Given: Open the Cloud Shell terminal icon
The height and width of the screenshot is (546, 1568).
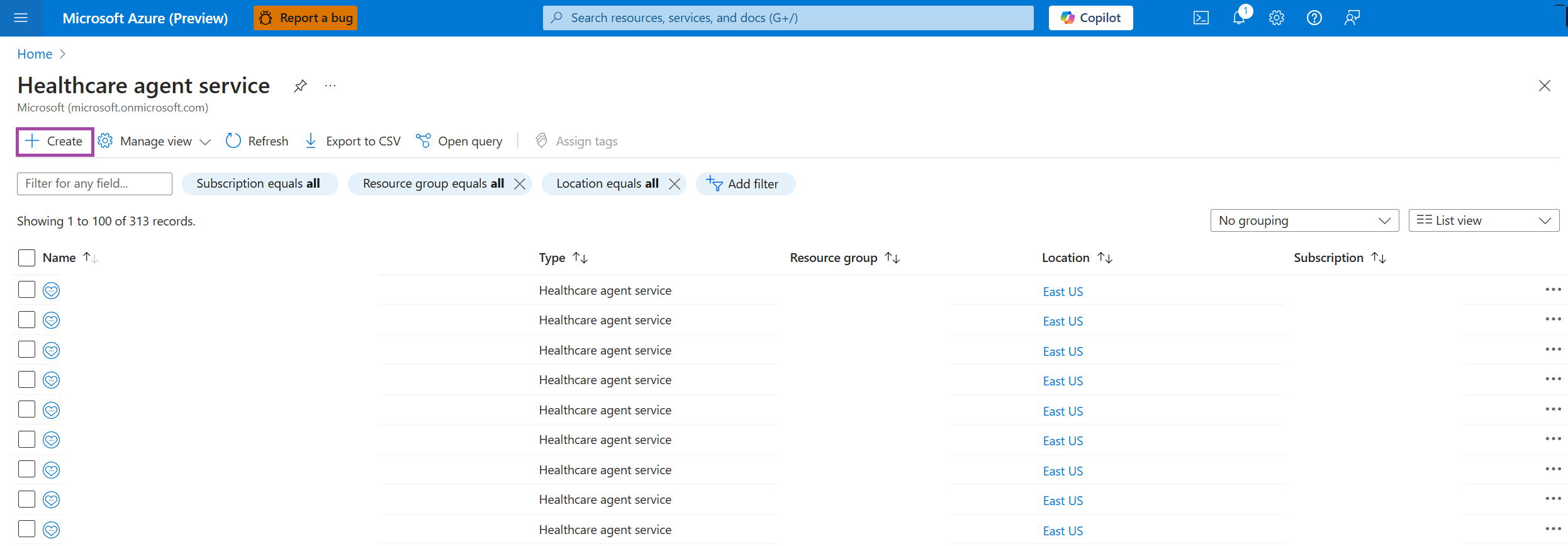Looking at the screenshot, I should pyautogui.click(x=1201, y=18).
